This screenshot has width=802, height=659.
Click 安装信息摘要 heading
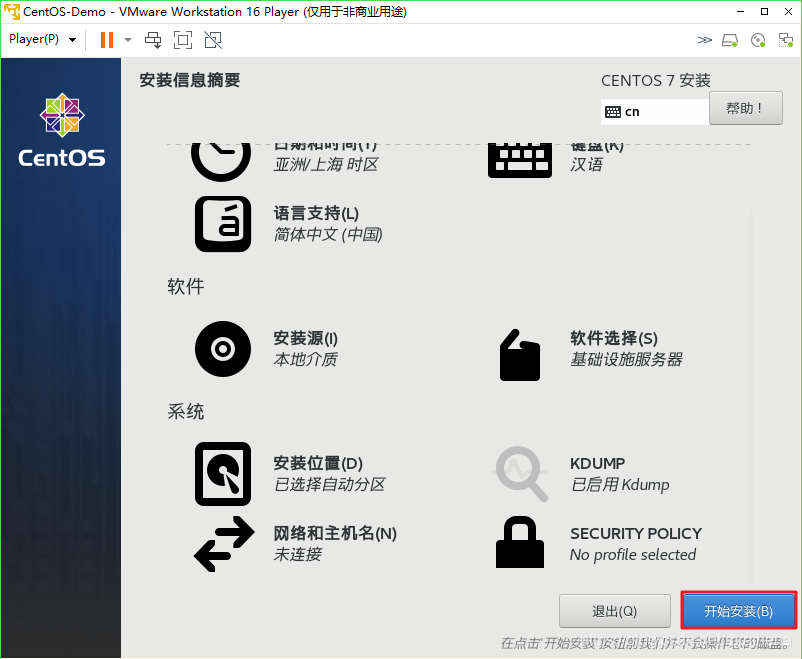[190, 80]
